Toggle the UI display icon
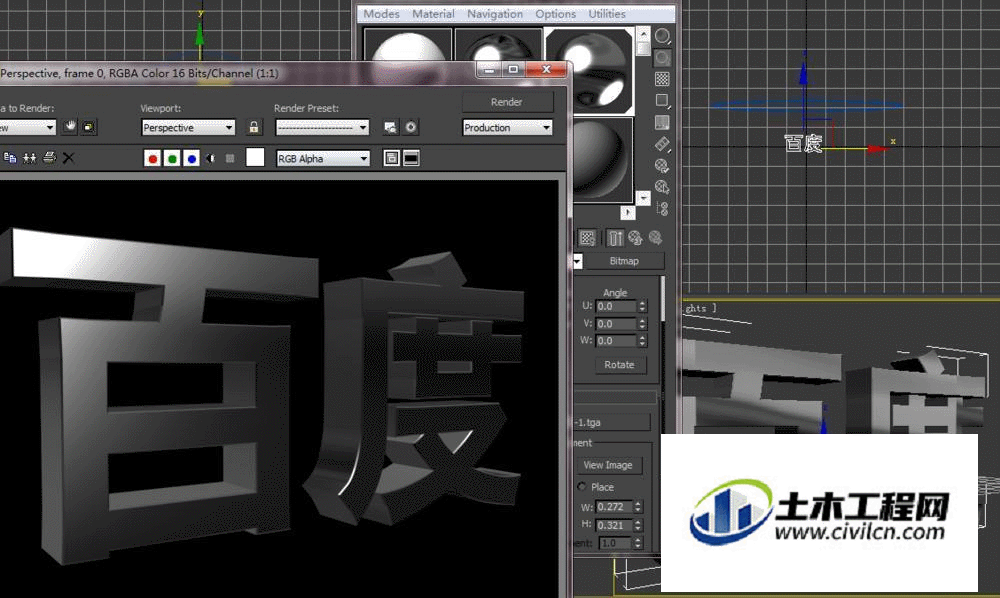 click(x=411, y=158)
